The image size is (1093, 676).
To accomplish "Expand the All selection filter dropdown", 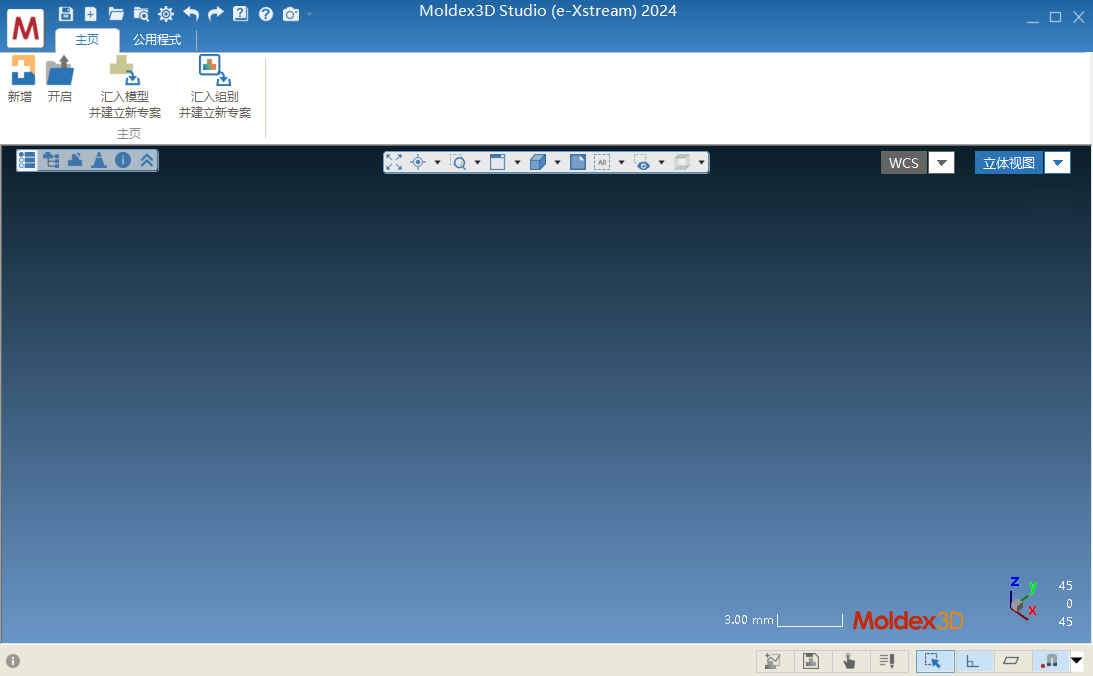I will pyautogui.click(x=621, y=162).
